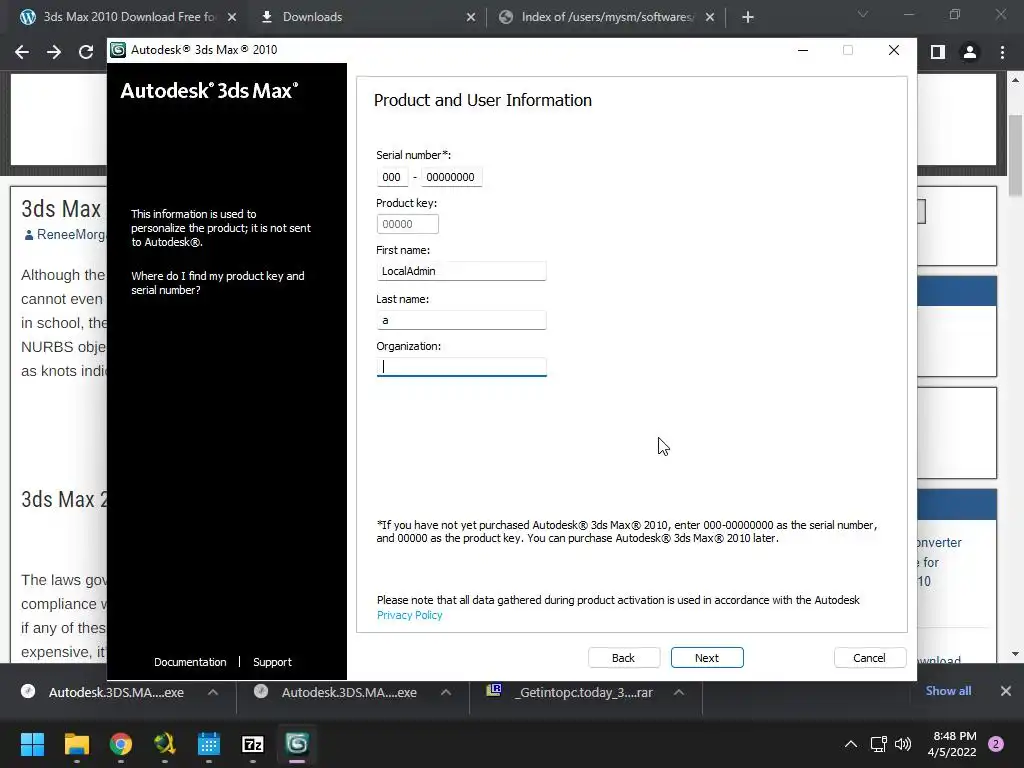Minimize the Autodesk 3ds Max 2010 installer
1024x768 pixels.
point(803,50)
